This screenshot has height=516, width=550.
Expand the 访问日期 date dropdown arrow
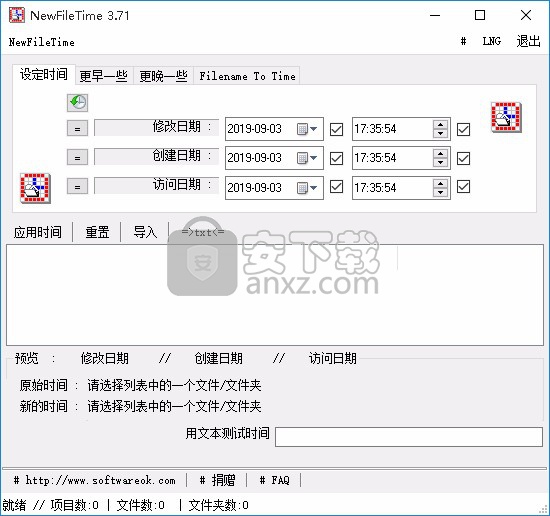point(314,188)
